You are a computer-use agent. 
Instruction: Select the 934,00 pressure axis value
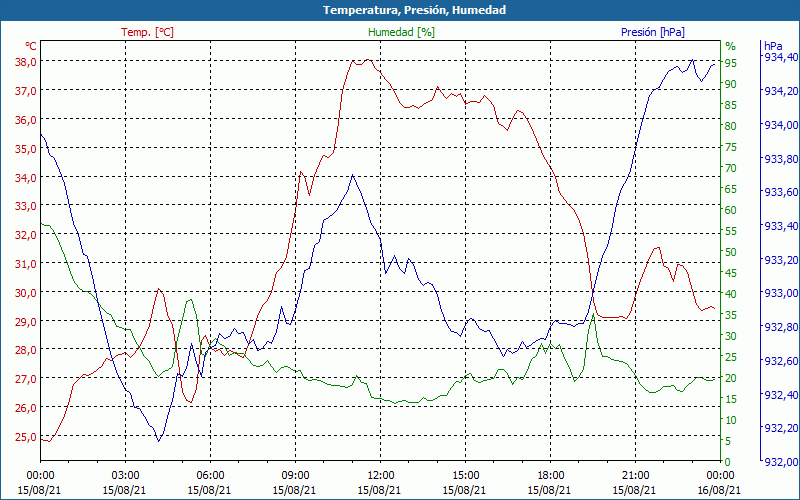780,124
